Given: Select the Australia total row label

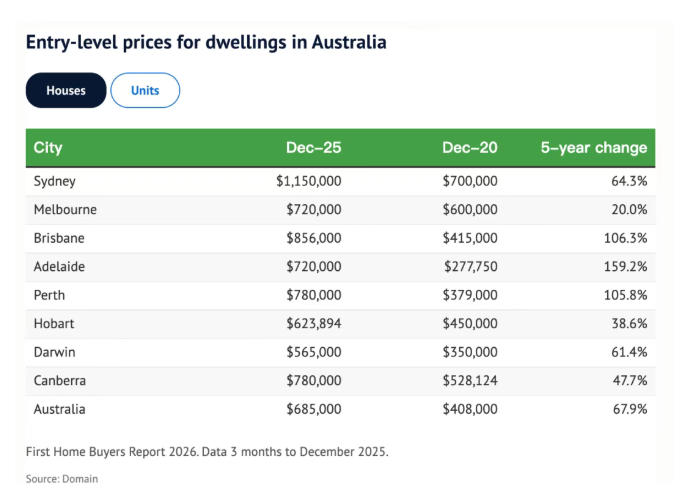Looking at the screenshot, I should point(60,410).
